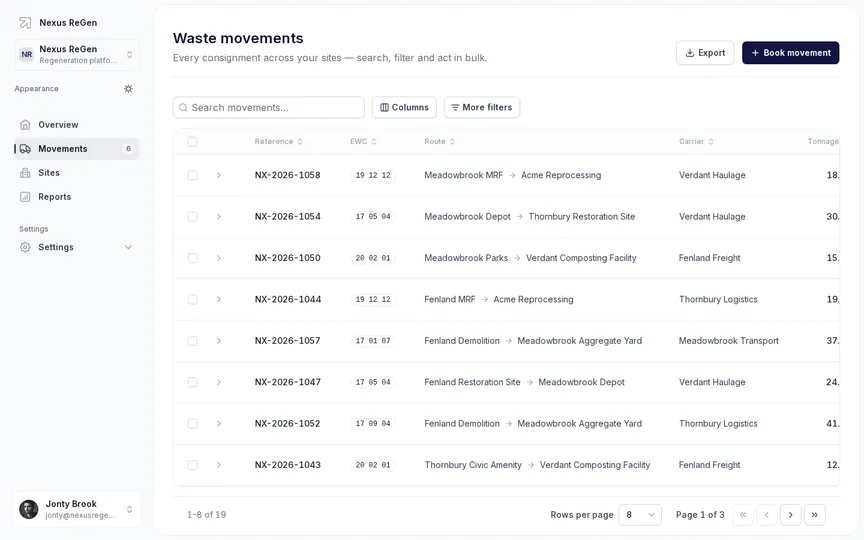Expand row NX-2026-1058 details
864x540 pixels.
(219, 175)
